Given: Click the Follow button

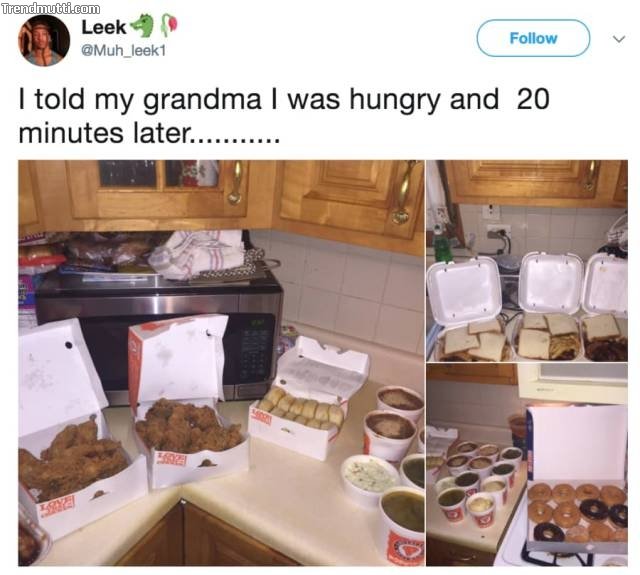Looking at the screenshot, I should (x=533, y=38).
